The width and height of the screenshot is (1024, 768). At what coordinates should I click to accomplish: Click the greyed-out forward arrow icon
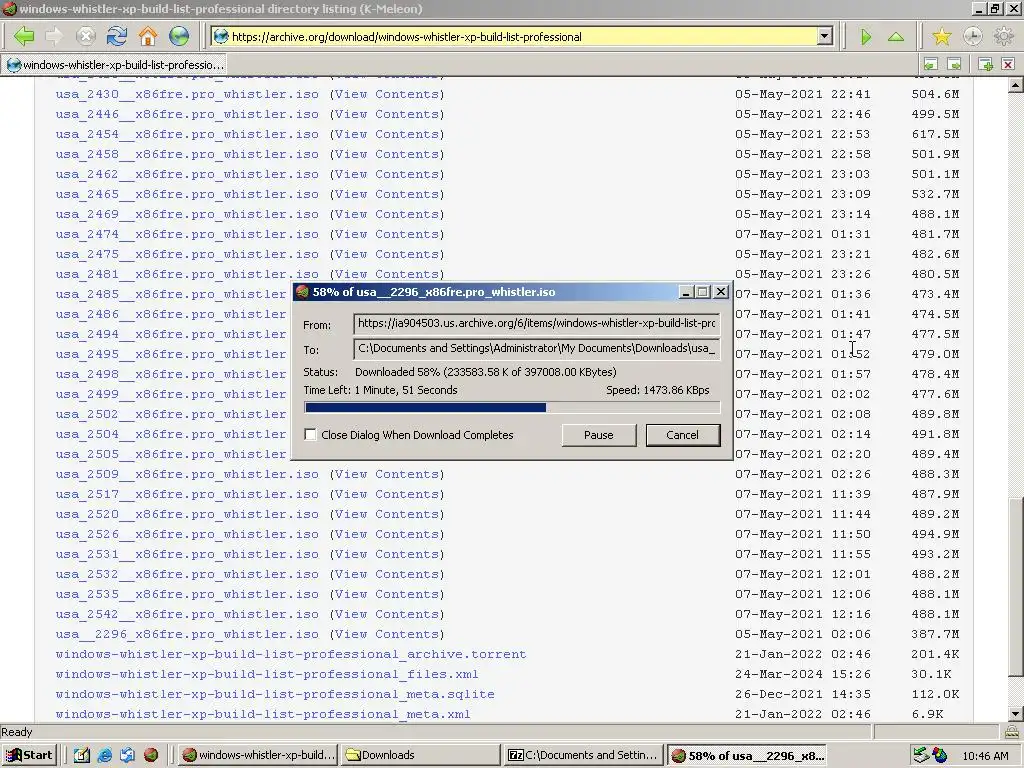[54, 37]
